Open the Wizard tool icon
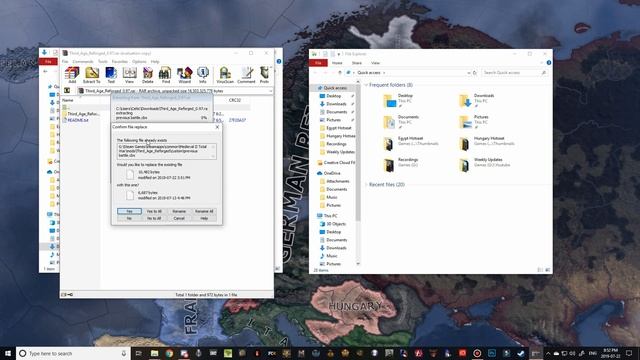This screenshot has width=640, height=360. tap(184, 74)
